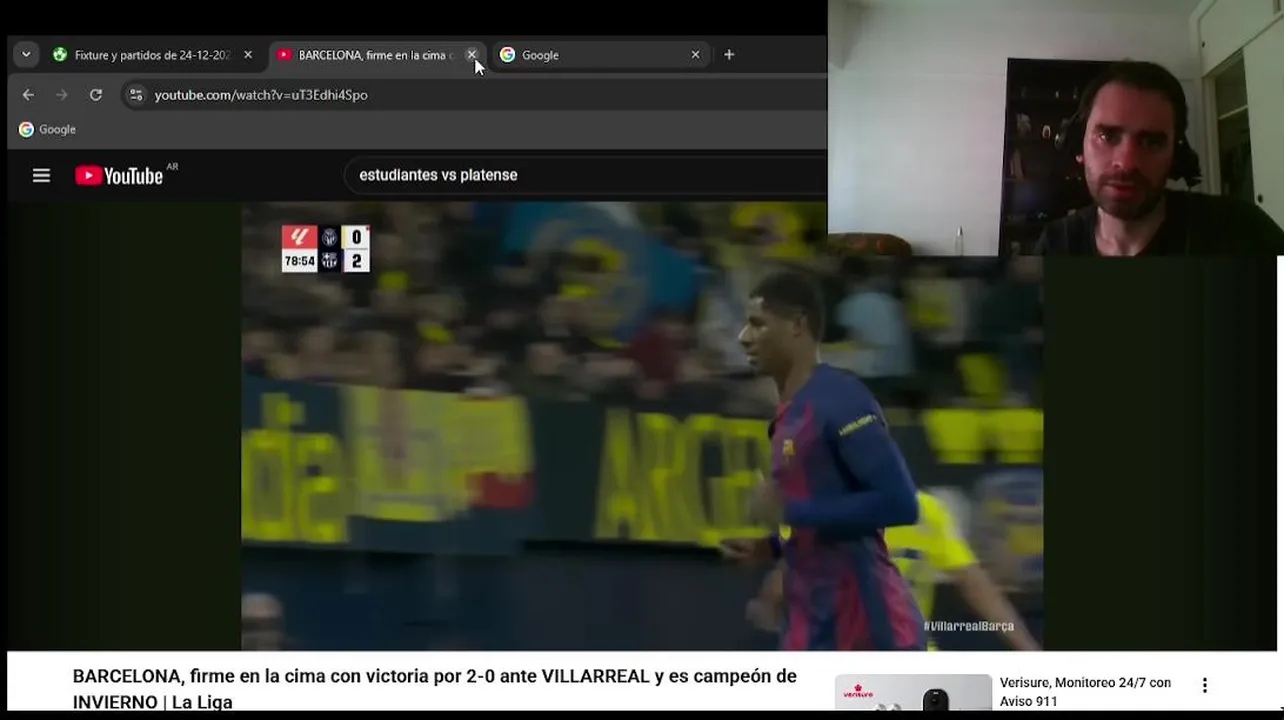Open the three-dot menu for Verisure ad
This screenshot has width=1284, height=720.
tap(1205, 685)
